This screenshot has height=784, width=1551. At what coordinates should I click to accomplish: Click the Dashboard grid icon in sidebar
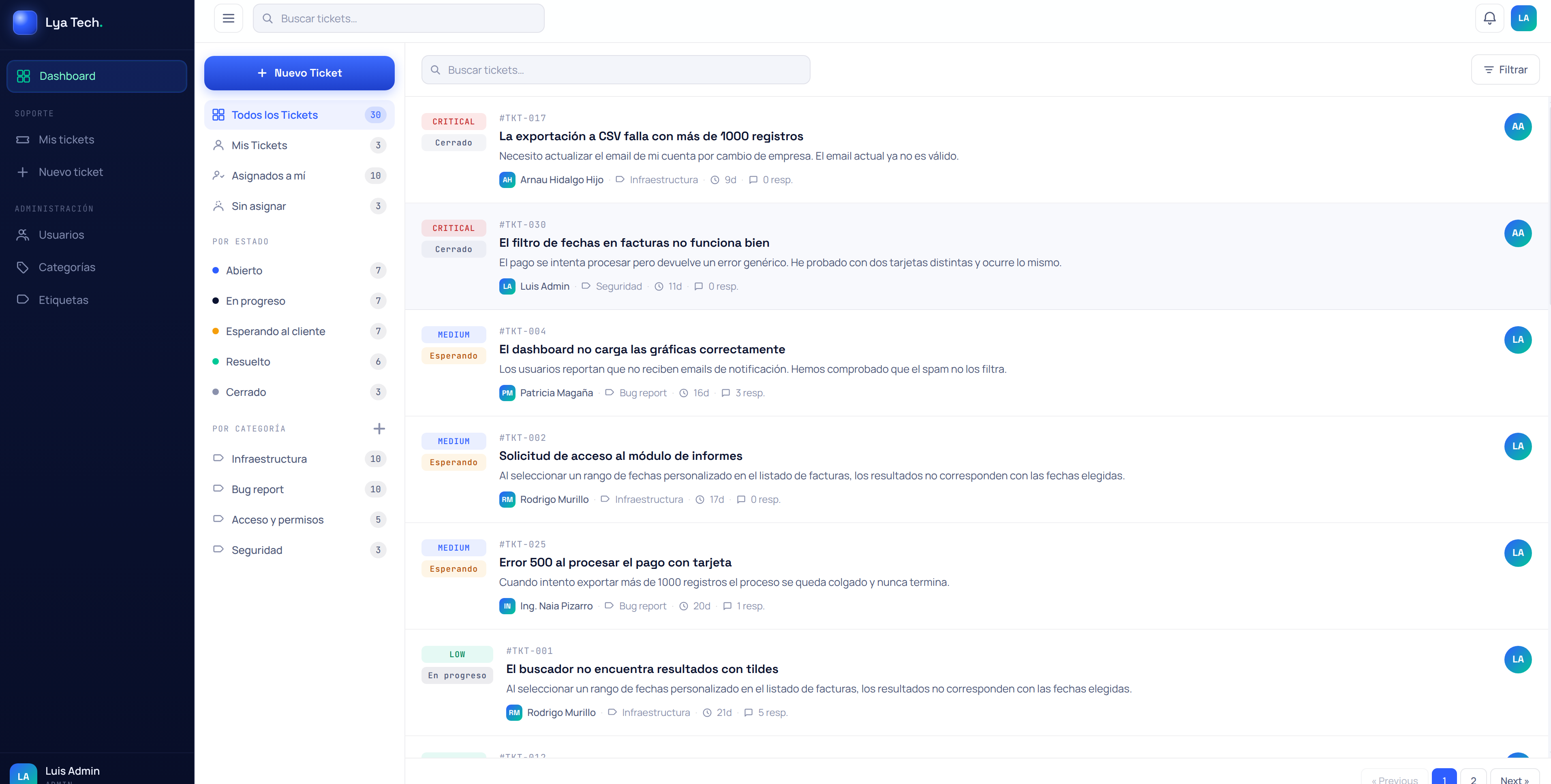point(24,76)
